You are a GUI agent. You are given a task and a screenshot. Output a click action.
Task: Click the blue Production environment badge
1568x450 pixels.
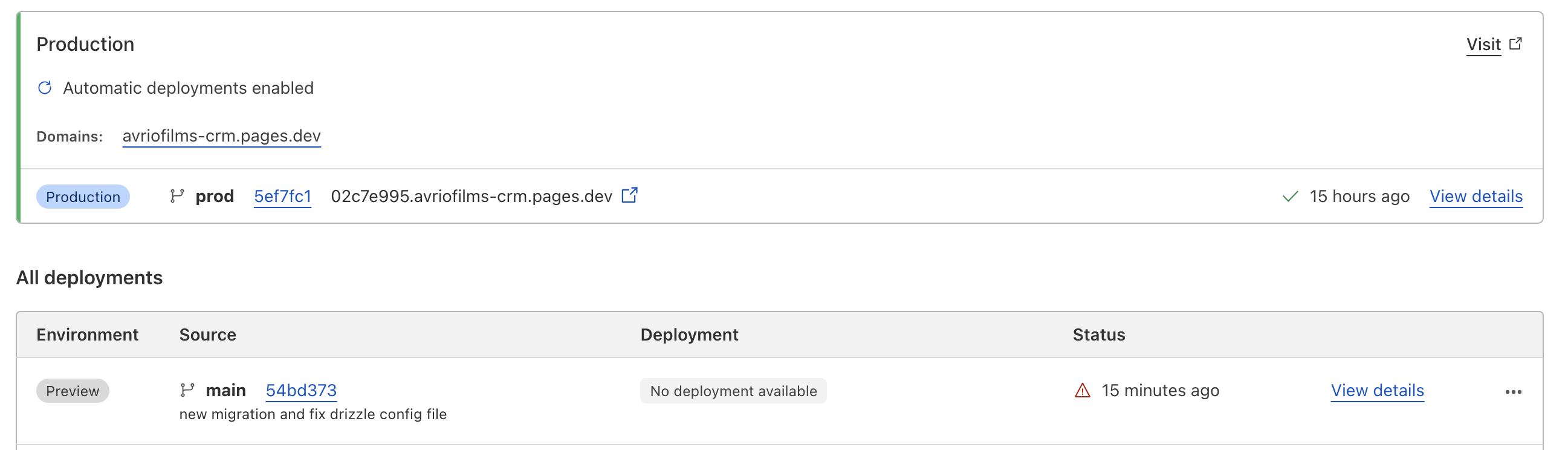tap(83, 197)
